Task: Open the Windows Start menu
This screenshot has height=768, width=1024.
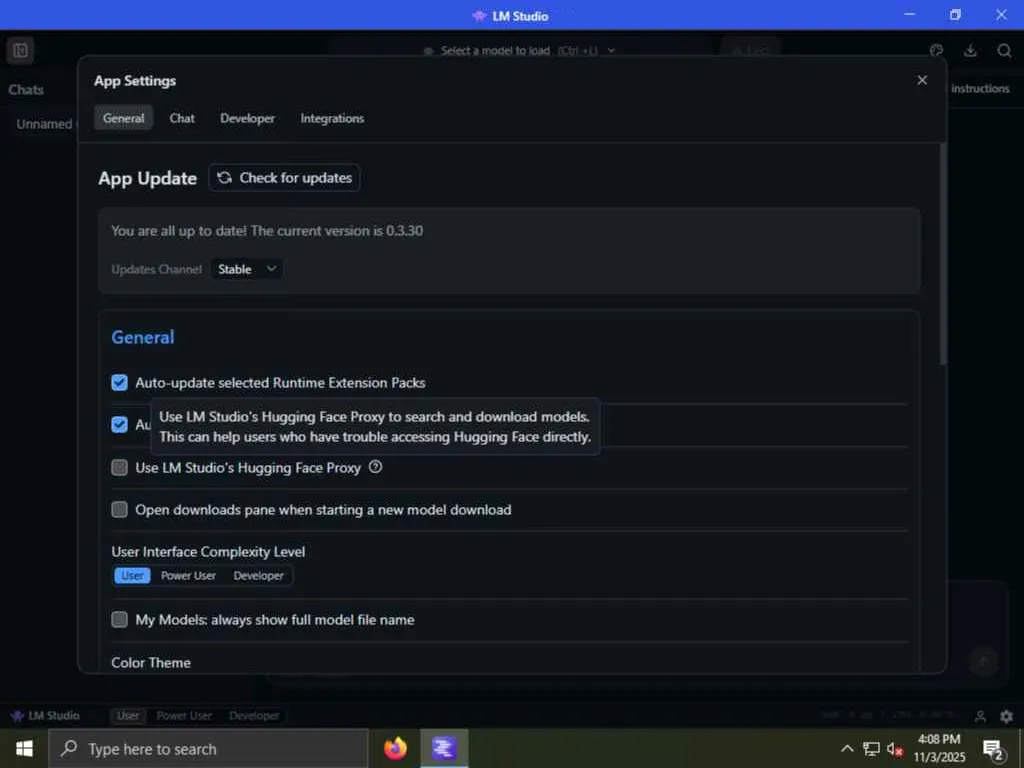Action: coord(24,748)
